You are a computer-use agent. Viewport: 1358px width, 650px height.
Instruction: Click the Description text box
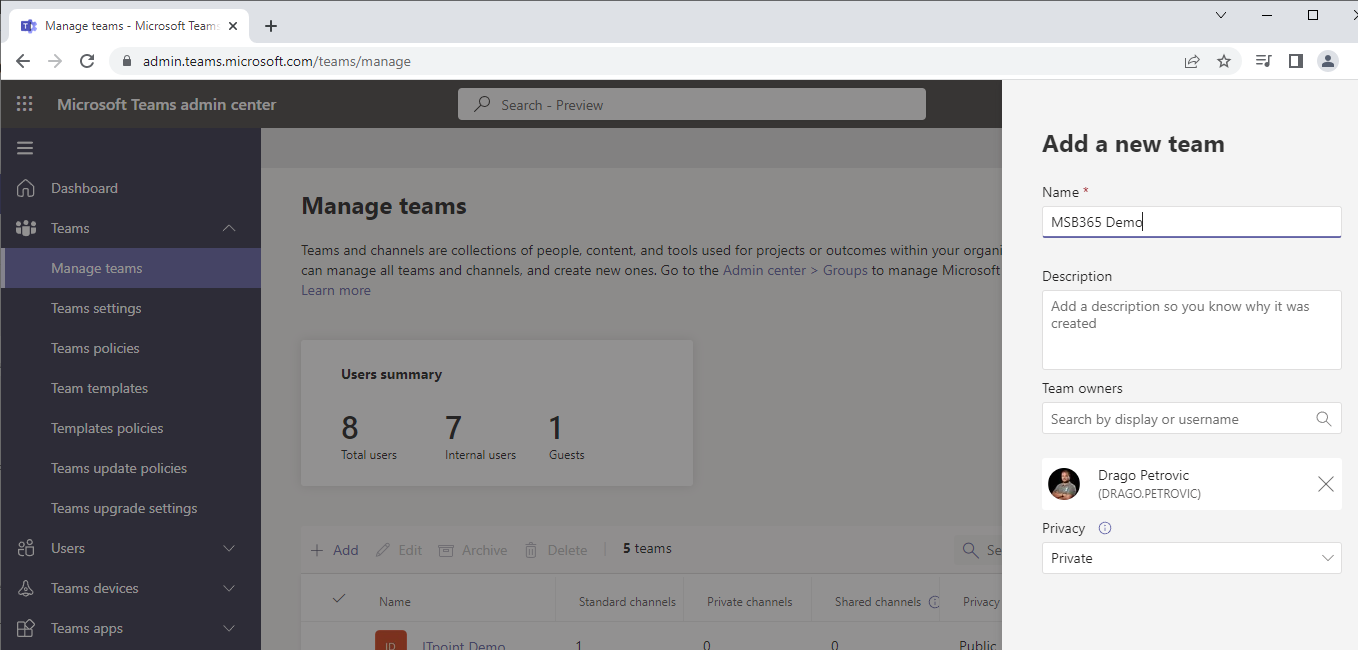tap(1191, 330)
